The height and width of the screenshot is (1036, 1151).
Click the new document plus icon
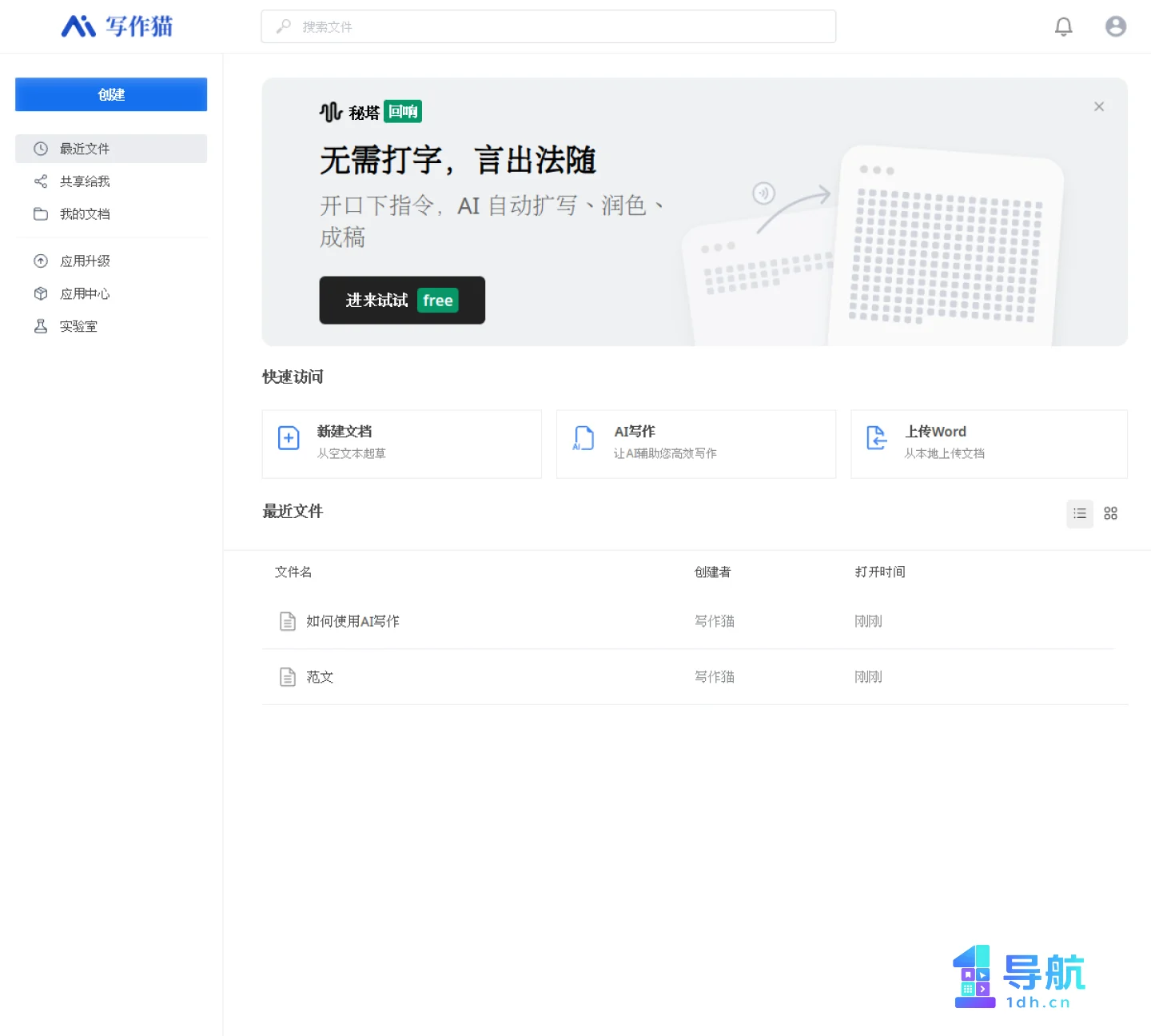coord(289,438)
